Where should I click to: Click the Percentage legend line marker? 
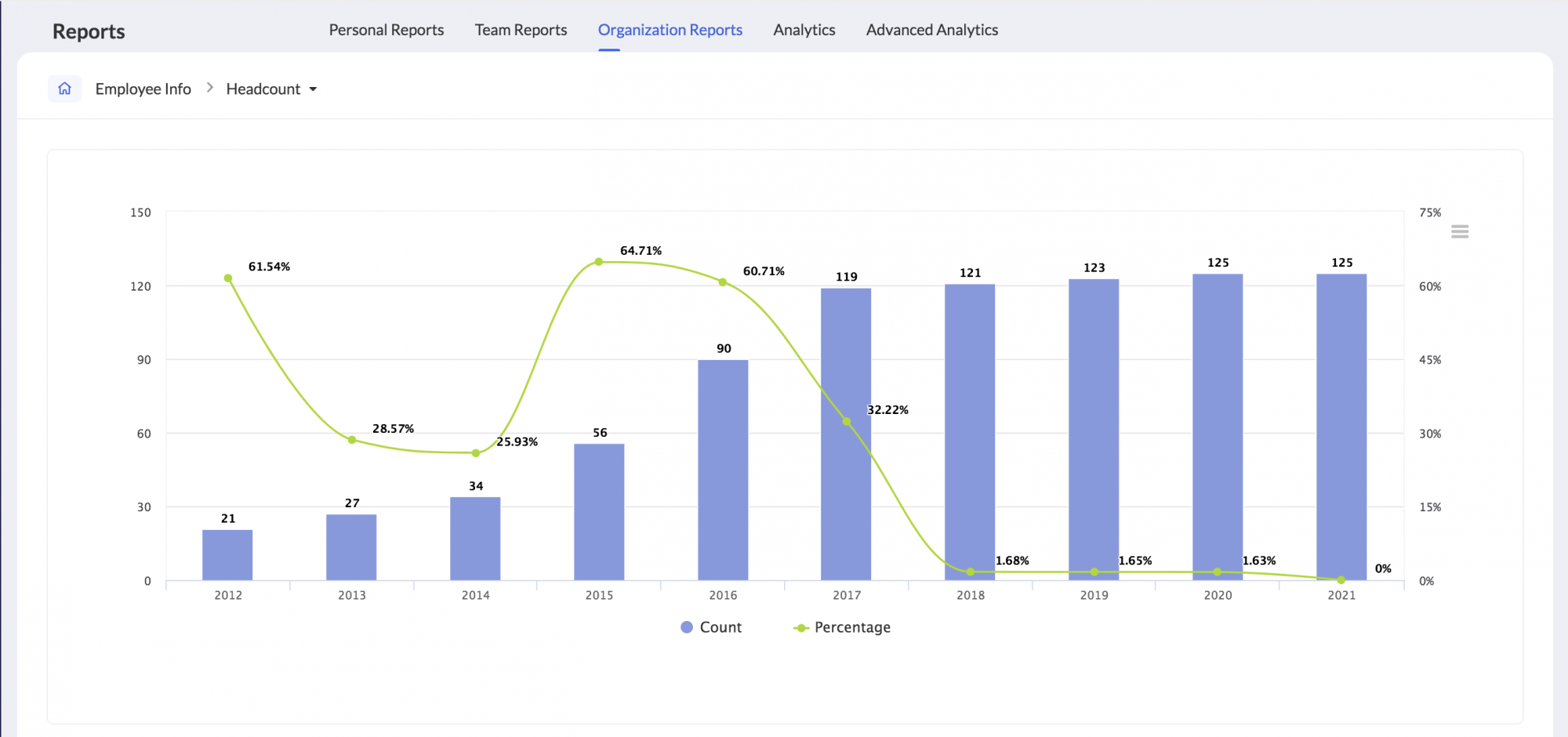tap(801, 627)
